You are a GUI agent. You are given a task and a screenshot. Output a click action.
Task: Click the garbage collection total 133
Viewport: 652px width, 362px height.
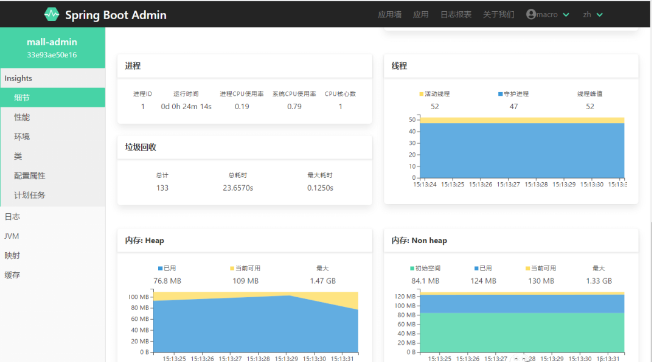point(162,188)
